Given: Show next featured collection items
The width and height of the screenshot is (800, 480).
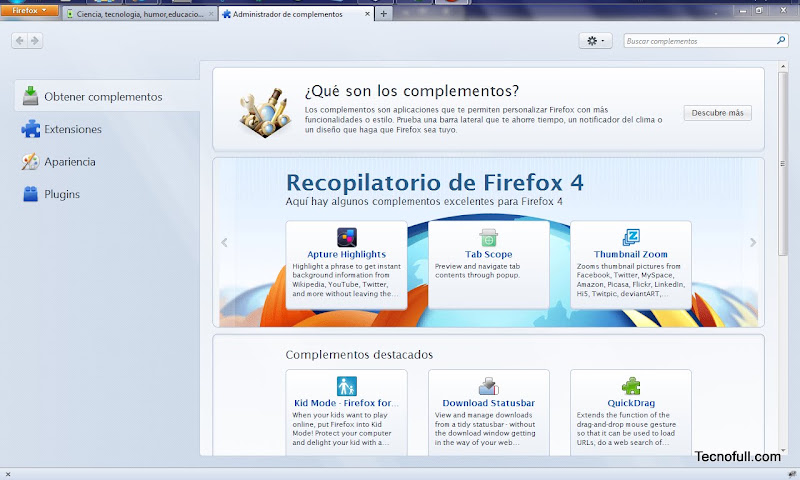Looking at the screenshot, I should click(753, 242).
